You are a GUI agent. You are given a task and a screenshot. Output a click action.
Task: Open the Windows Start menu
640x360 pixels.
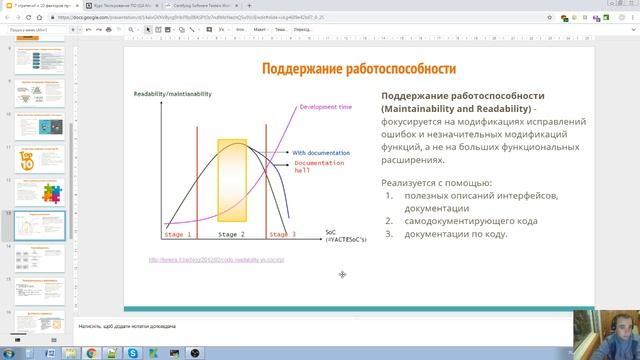[9, 353]
